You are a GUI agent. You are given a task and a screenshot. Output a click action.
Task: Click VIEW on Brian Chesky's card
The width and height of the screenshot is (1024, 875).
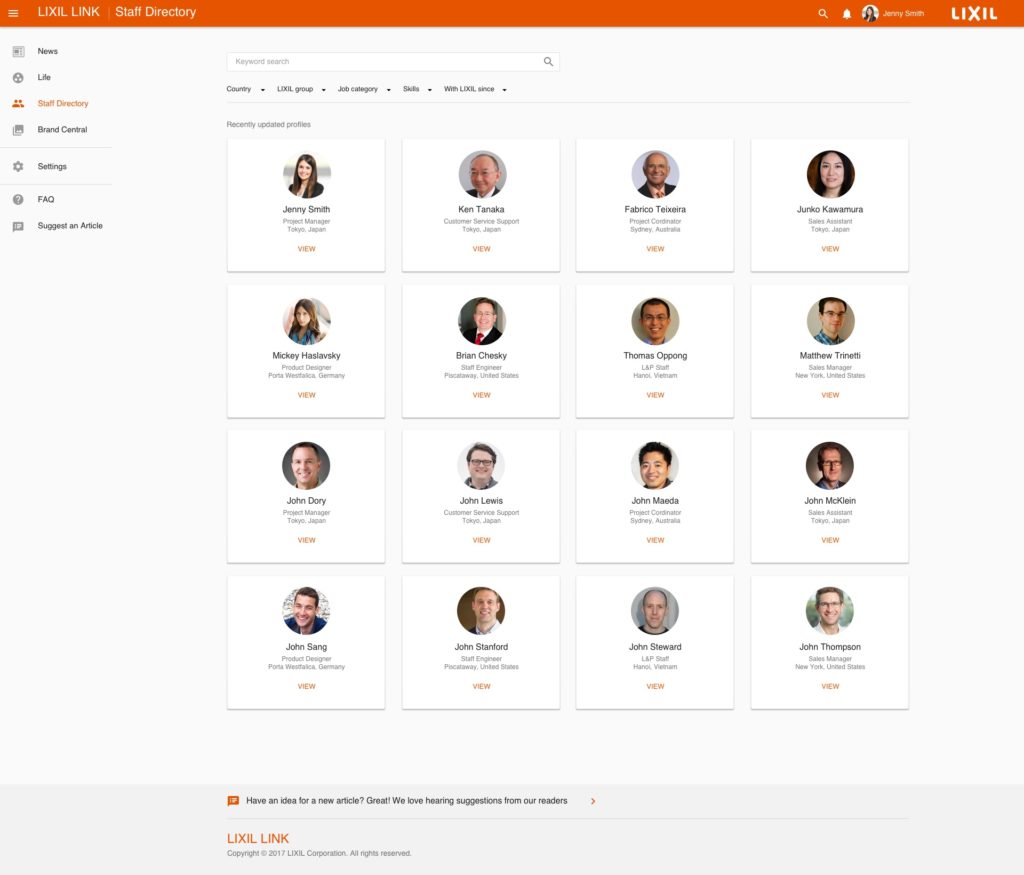tap(481, 395)
